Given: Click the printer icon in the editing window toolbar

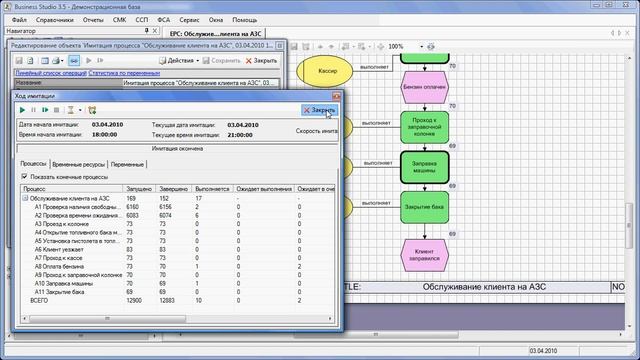Looking at the screenshot, I should click(x=56, y=61).
